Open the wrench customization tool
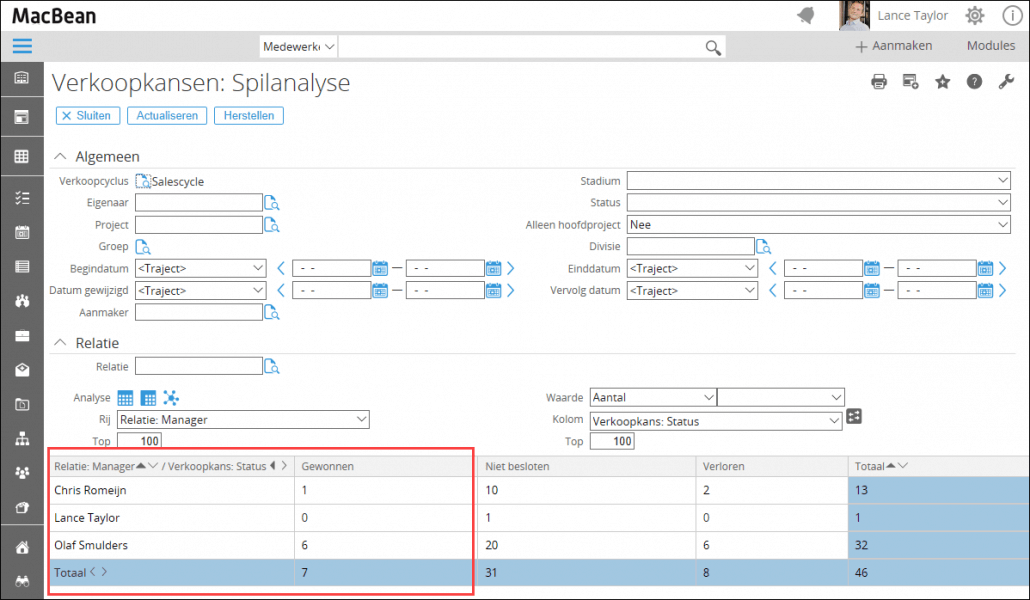The width and height of the screenshot is (1030, 600). tap(1006, 82)
